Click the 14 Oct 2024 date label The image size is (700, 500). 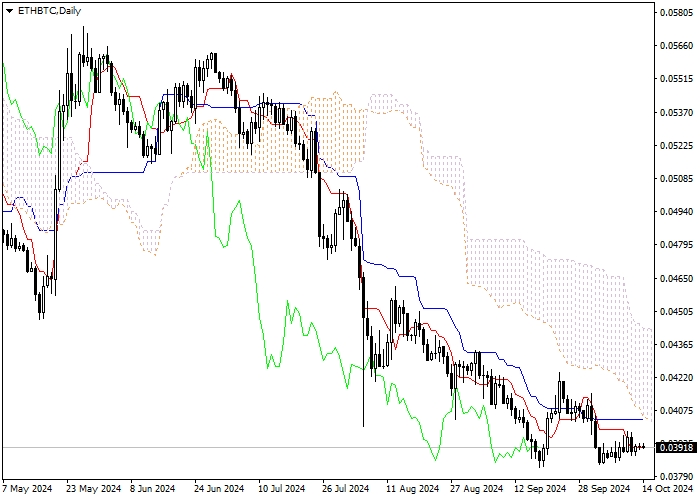(x=668, y=489)
